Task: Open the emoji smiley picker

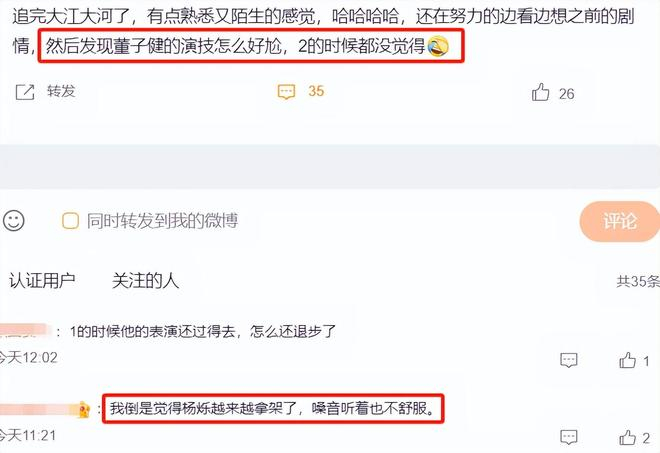Action: click(x=13, y=221)
